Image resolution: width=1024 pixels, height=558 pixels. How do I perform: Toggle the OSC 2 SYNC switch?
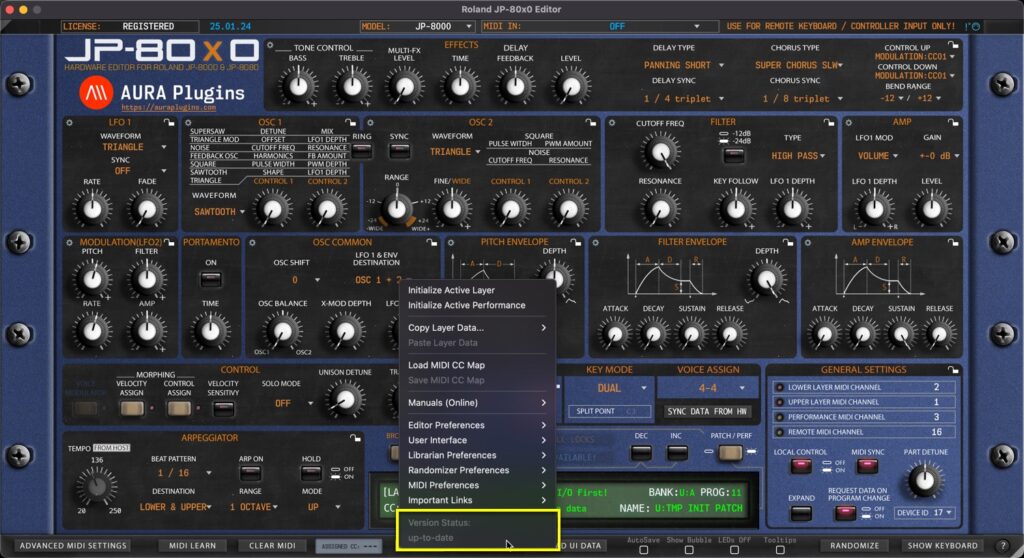(399, 151)
